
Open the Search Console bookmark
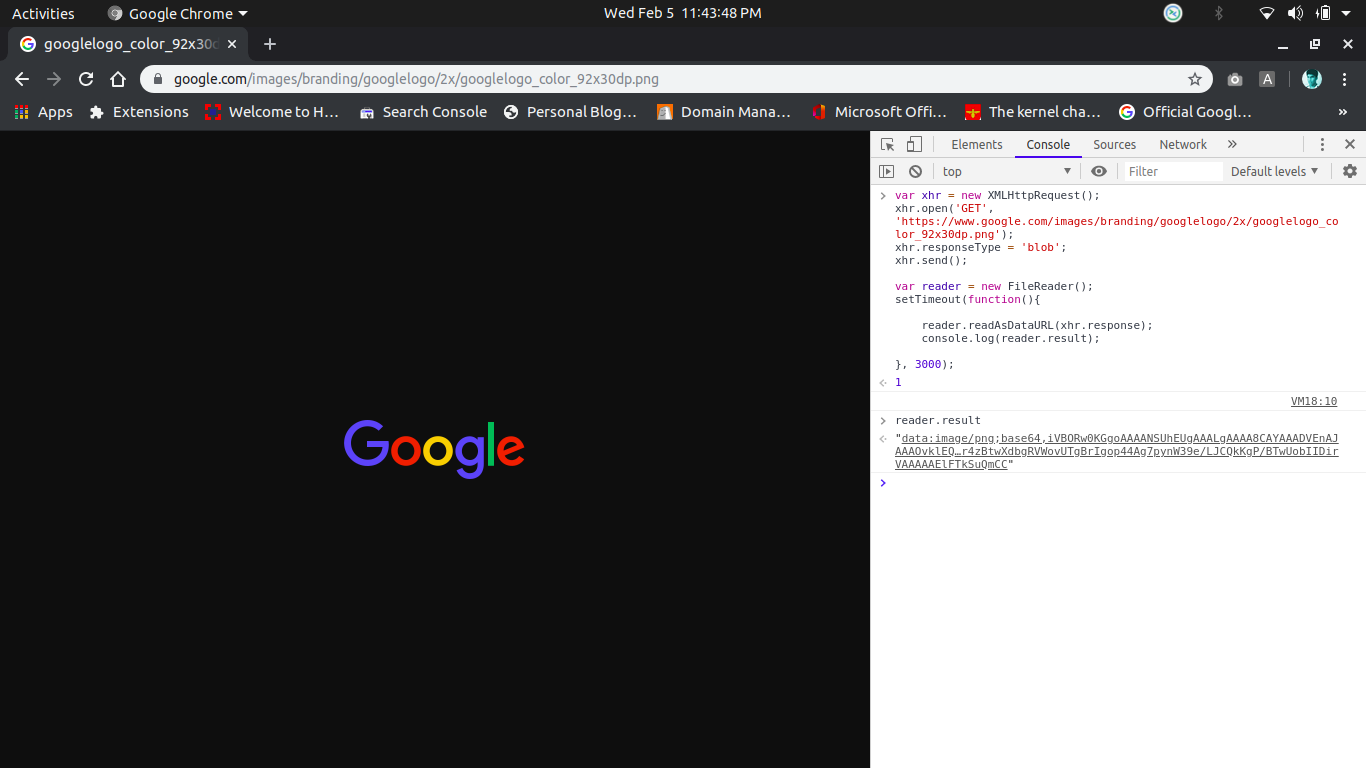(423, 112)
